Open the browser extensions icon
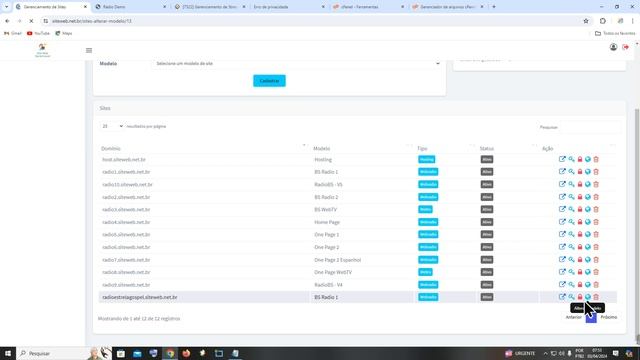Image resolution: width=640 pixels, height=360 pixels. [x=602, y=21]
